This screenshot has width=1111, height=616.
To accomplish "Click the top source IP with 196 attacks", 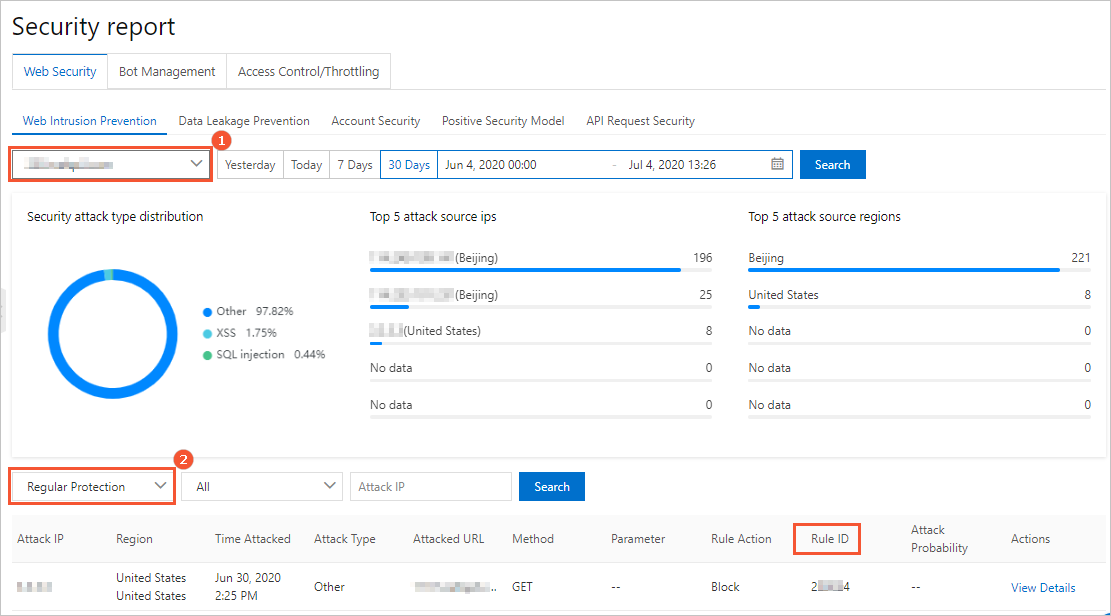I will tap(434, 258).
